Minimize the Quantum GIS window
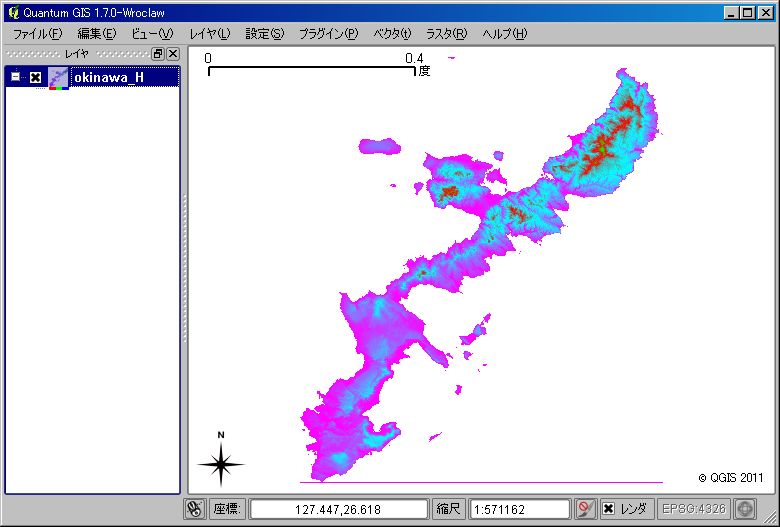 click(730, 13)
